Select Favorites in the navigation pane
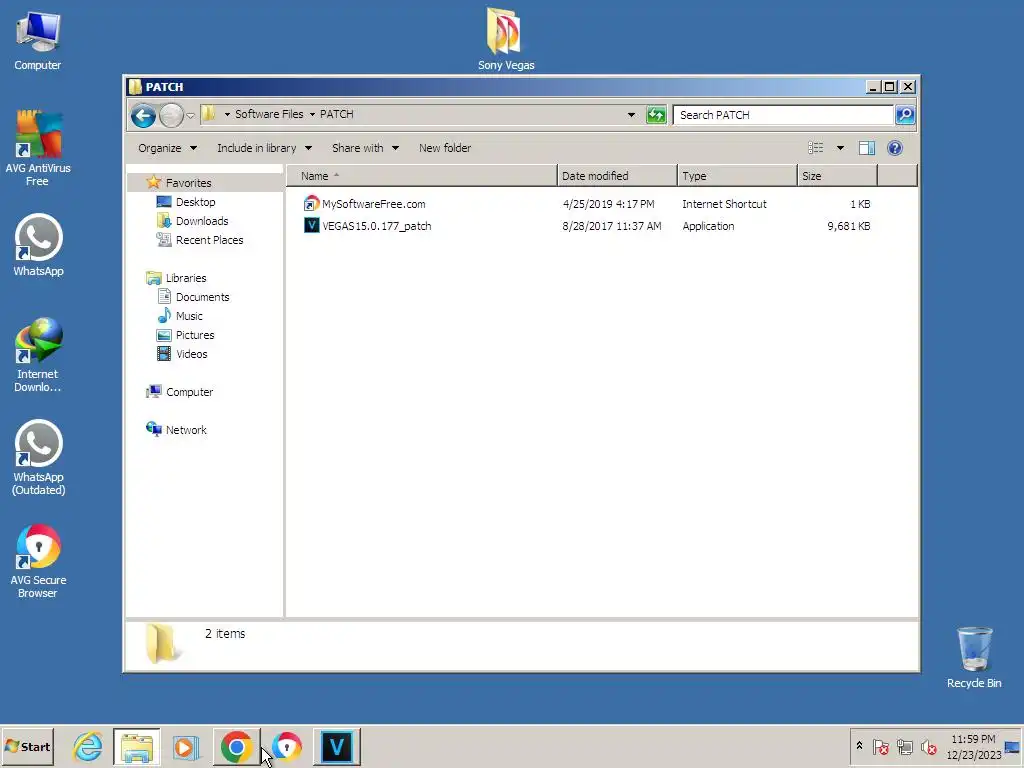Screen dimensions: 1024x768 (x=188, y=183)
